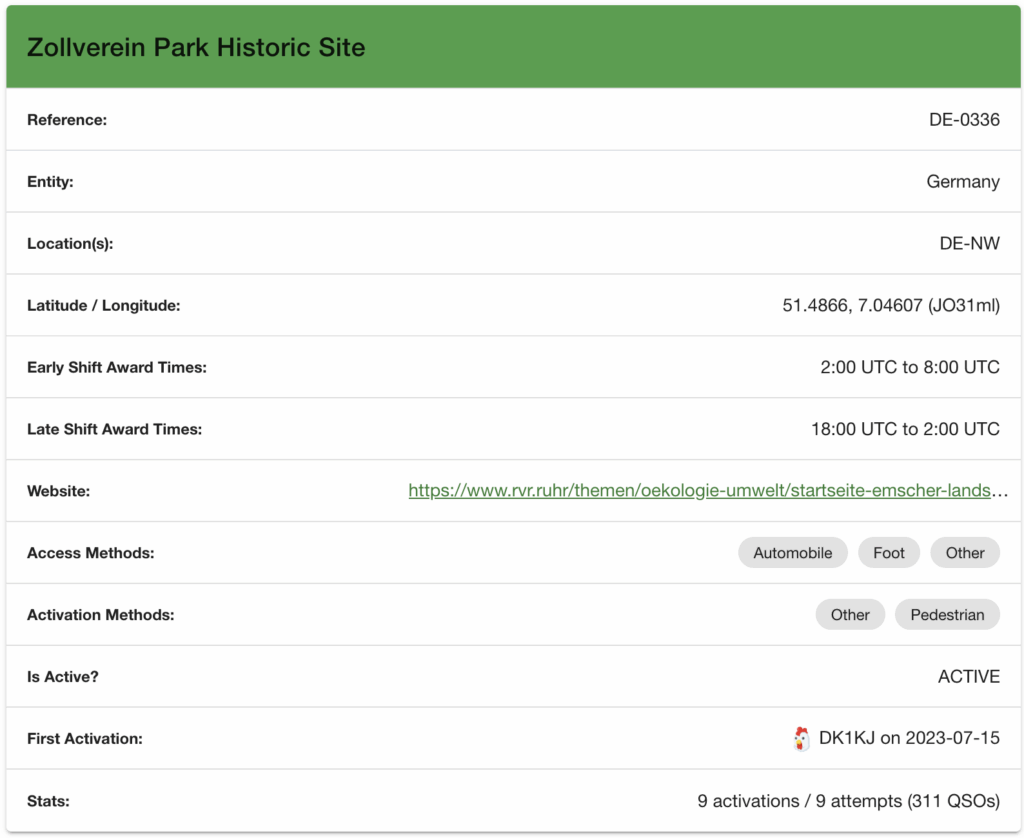This screenshot has width=1024, height=838.
Task: Click the Late Shift Award Times: label
Action: (x=114, y=429)
